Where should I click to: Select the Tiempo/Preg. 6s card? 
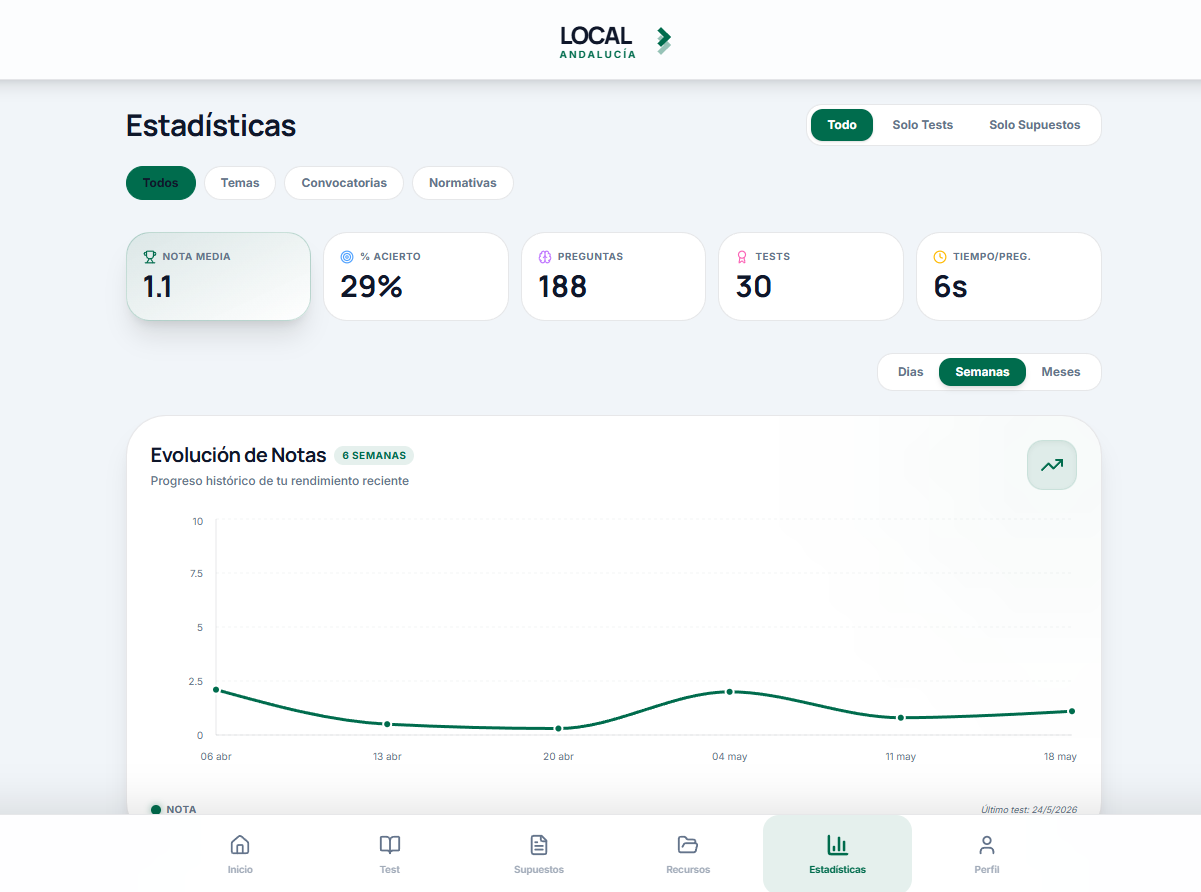(1009, 277)
